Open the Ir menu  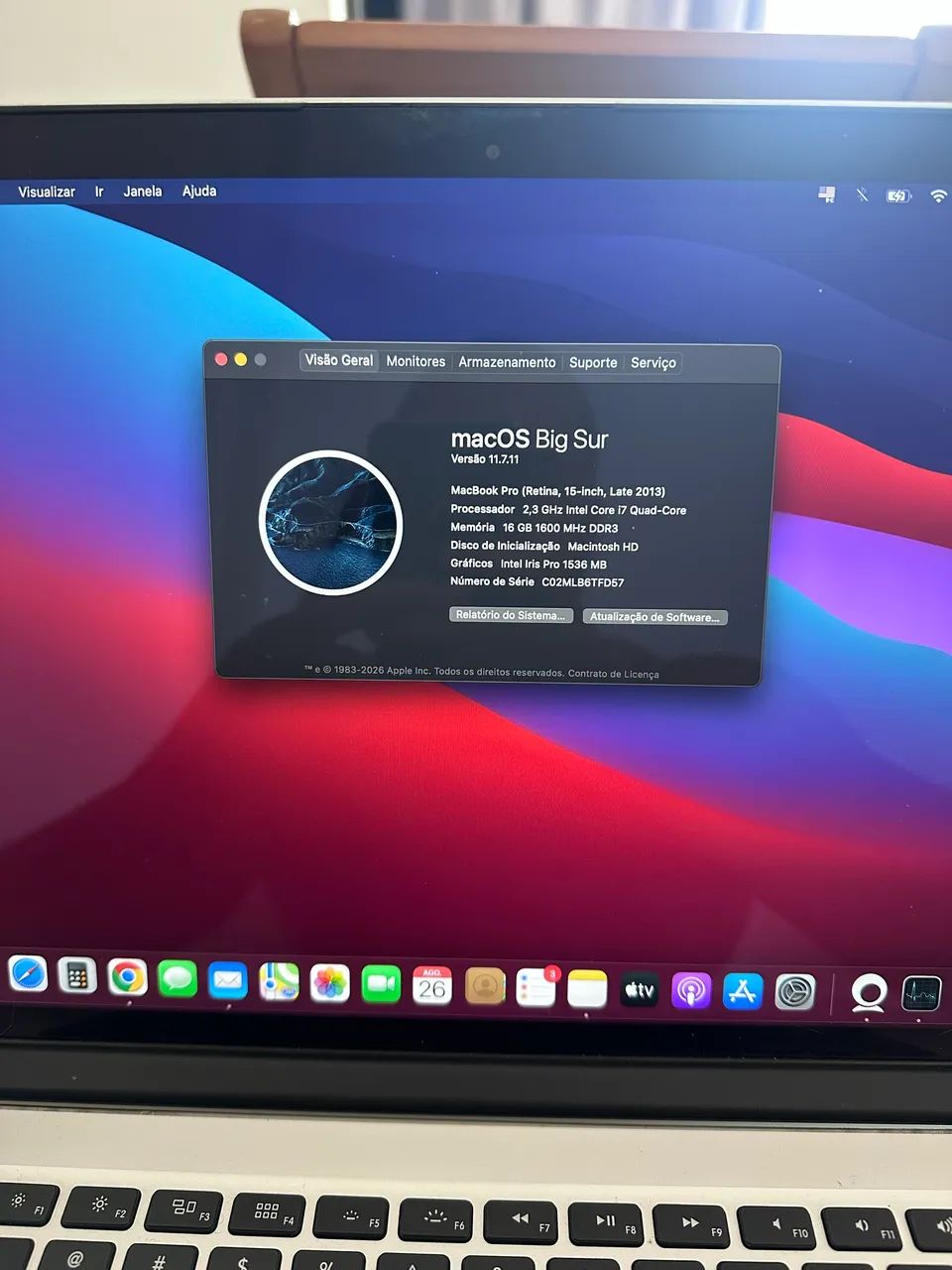pos(99,191)
